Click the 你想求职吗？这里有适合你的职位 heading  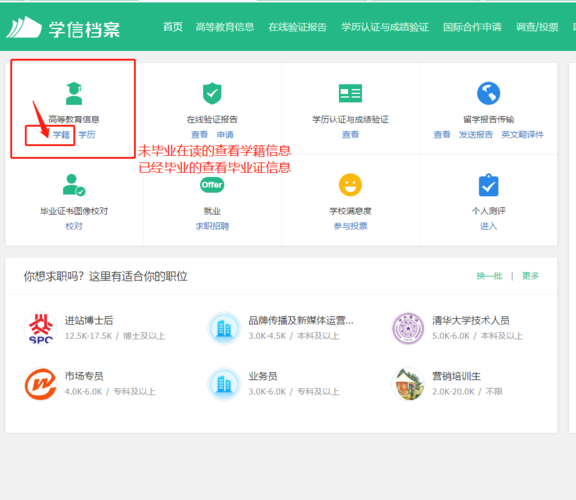pyautogui.click(x=105, y=276)
